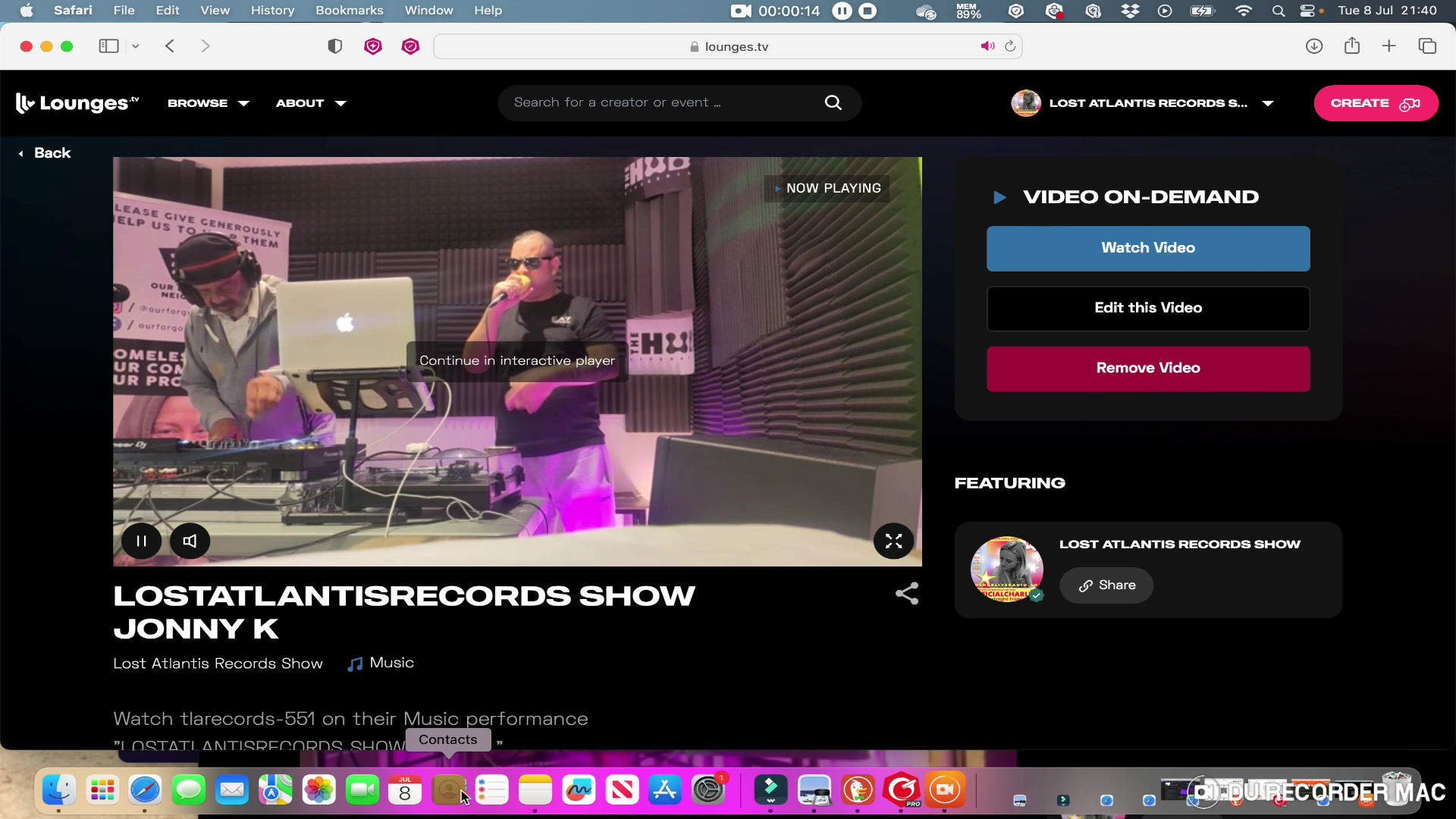Open FaceTime from the Dock
This screenshot has height=819, width=1456.
coord(362,791)
